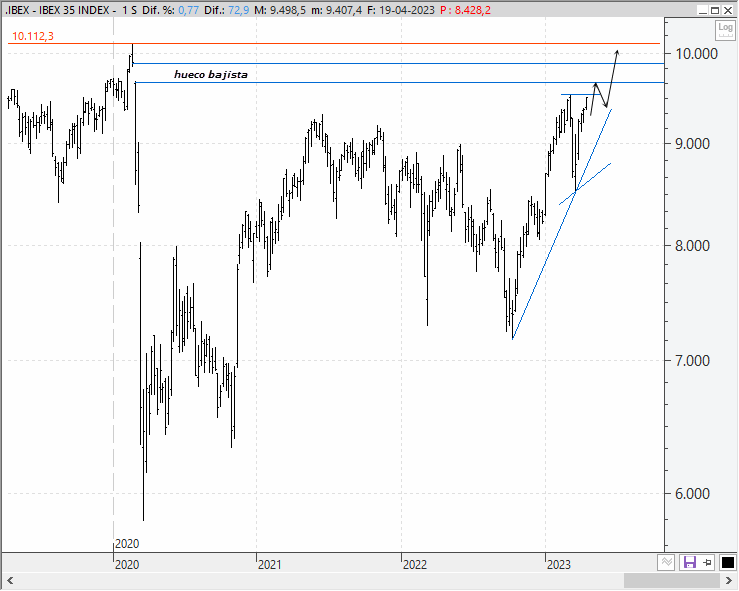
Task: Click the date F: 19-04-2023
Action: pos(401,10)
